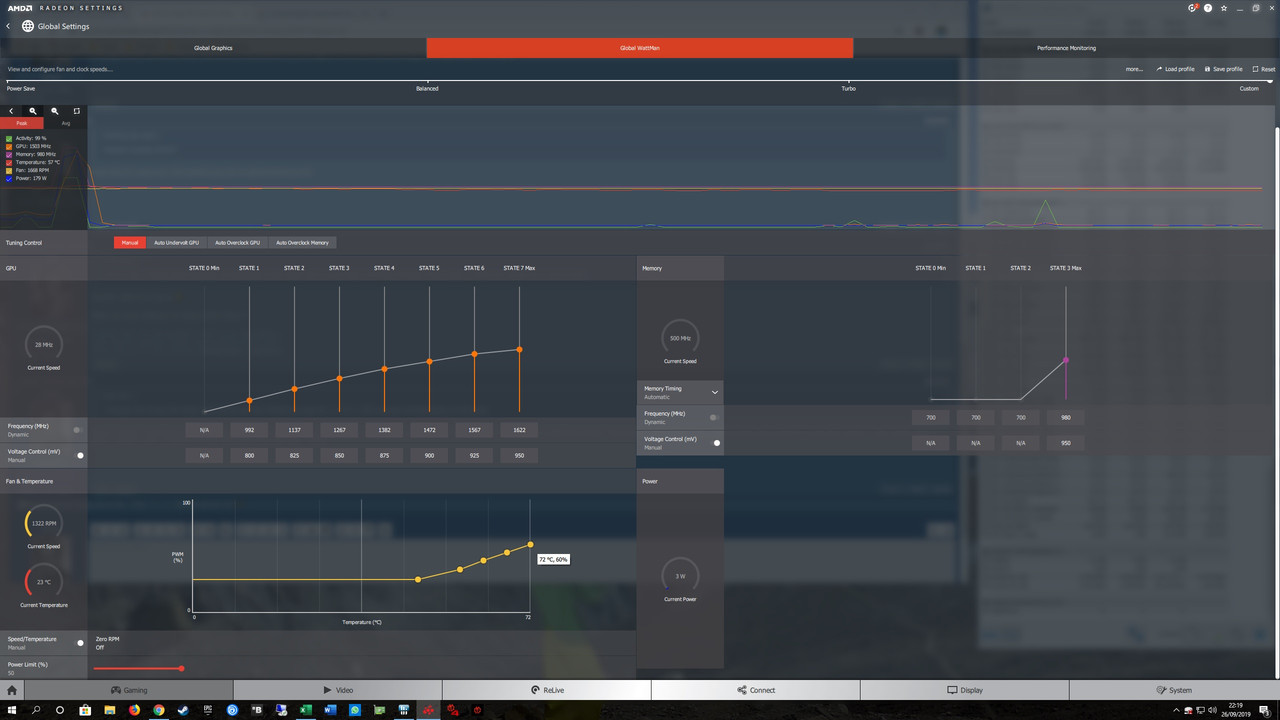Click the Memory State 3 Max curve point

click(1066, 360)
